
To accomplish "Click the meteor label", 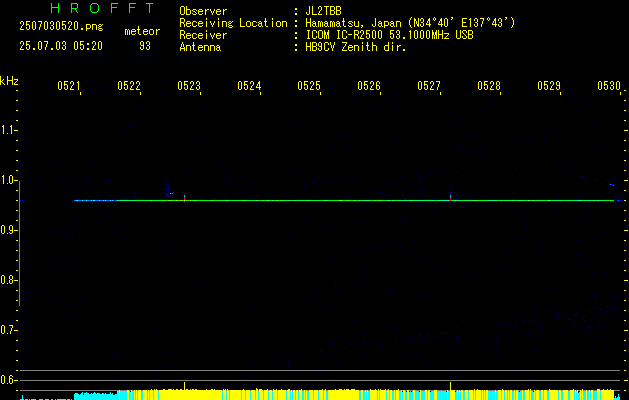I will 142,31.
